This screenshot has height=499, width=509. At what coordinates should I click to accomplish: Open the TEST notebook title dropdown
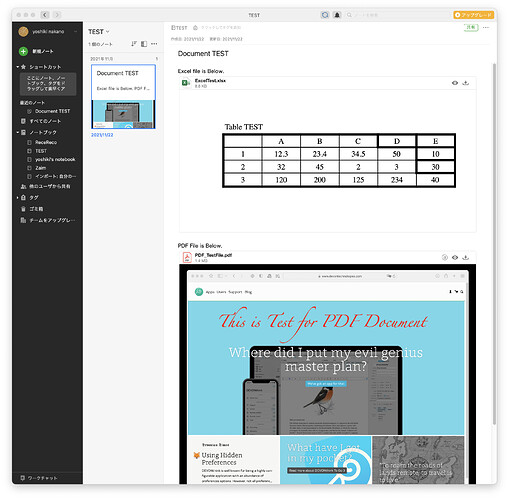pyautogui.click(x=98, y=32)
